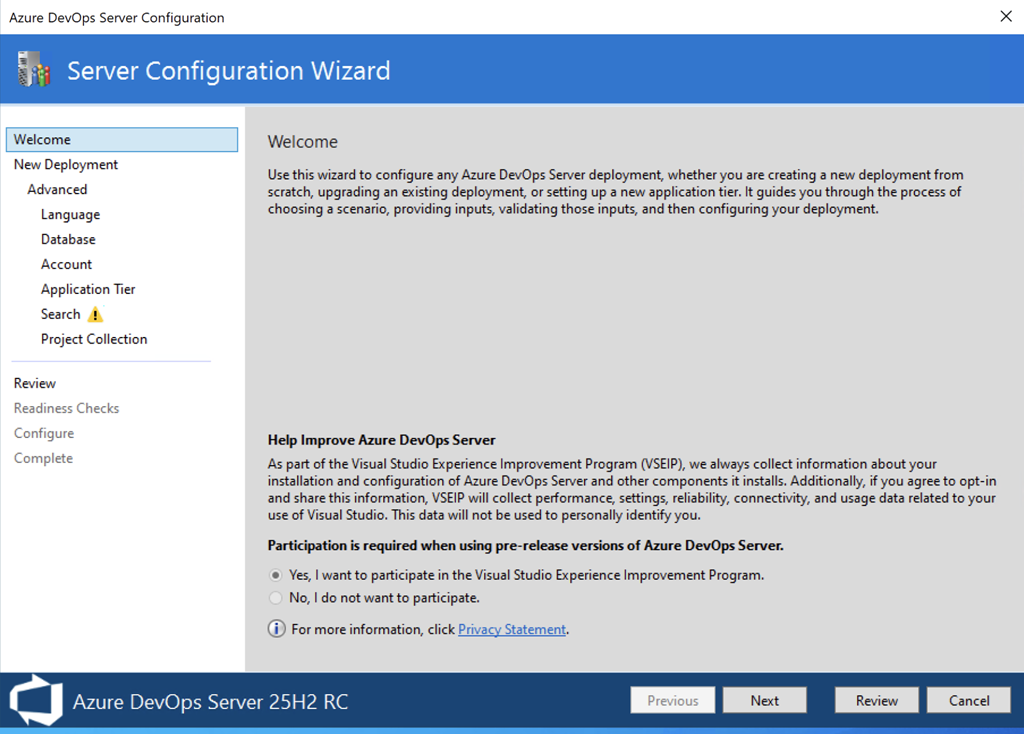This screenshot has height=734, width=1024.
Task: Open the Advanced step
Action: (57, 189)
